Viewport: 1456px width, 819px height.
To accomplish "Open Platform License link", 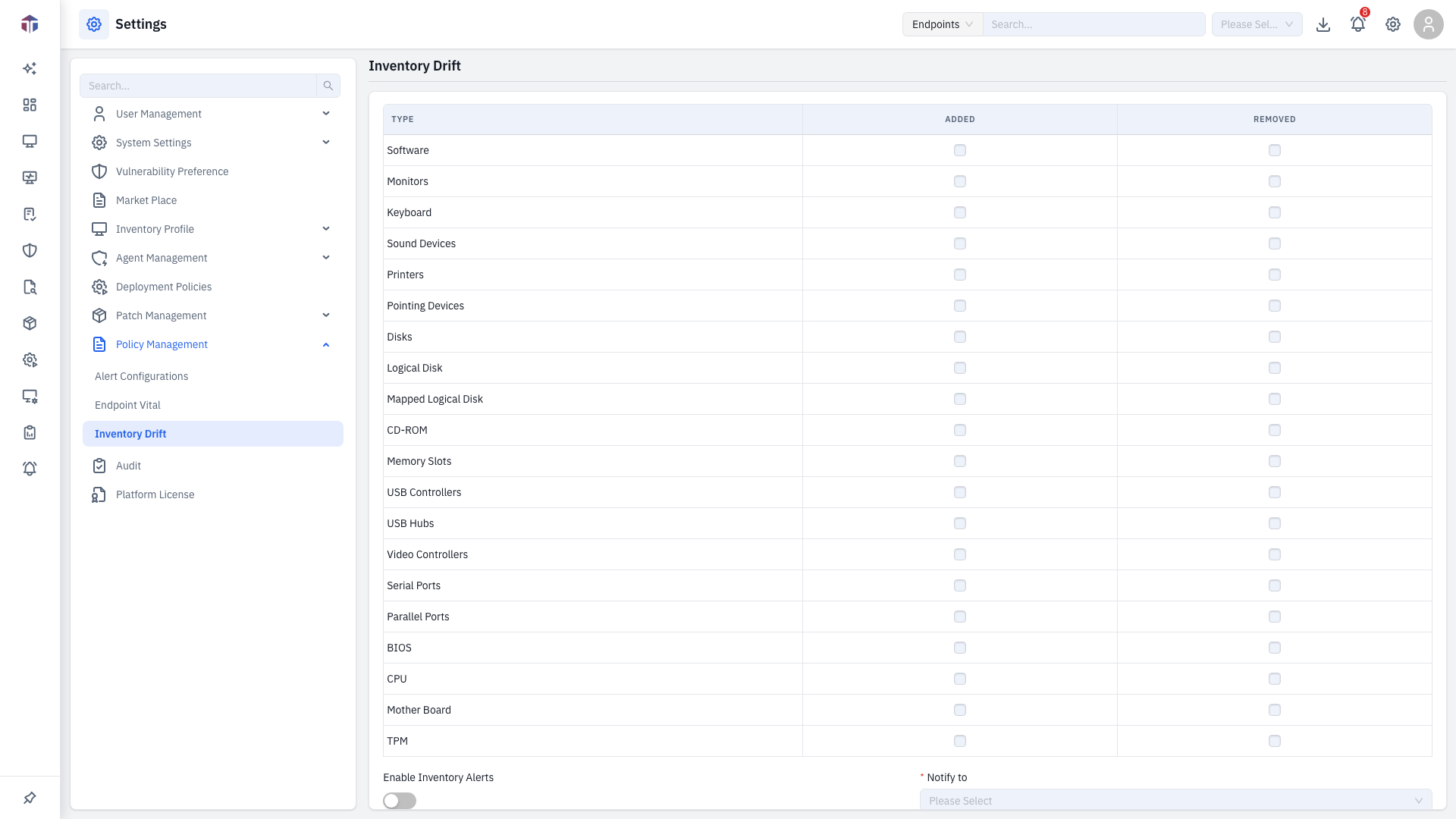I will pos(155,494).
